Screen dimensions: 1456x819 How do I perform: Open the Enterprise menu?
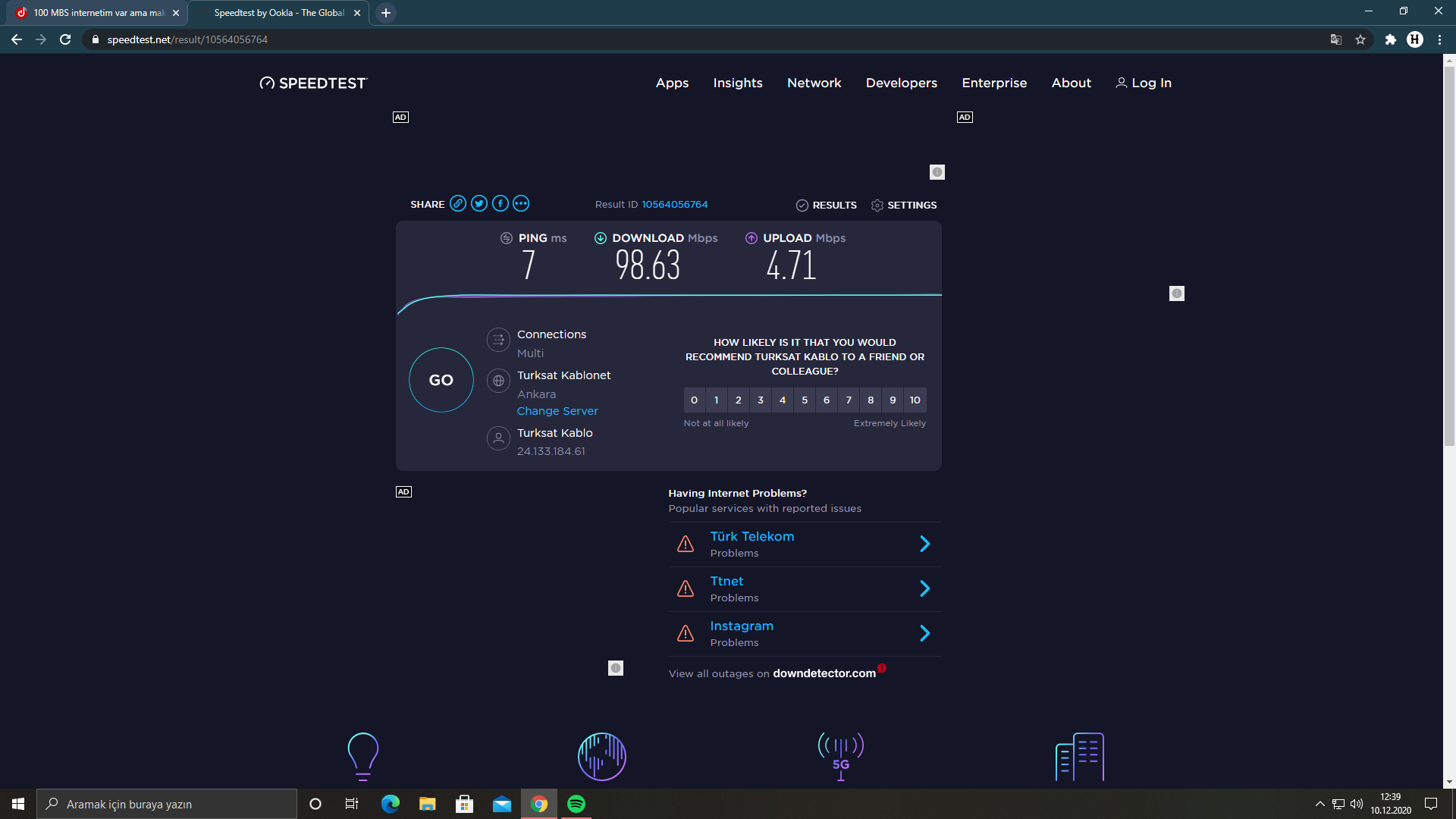pyautogui.click(x=994, y=83)
